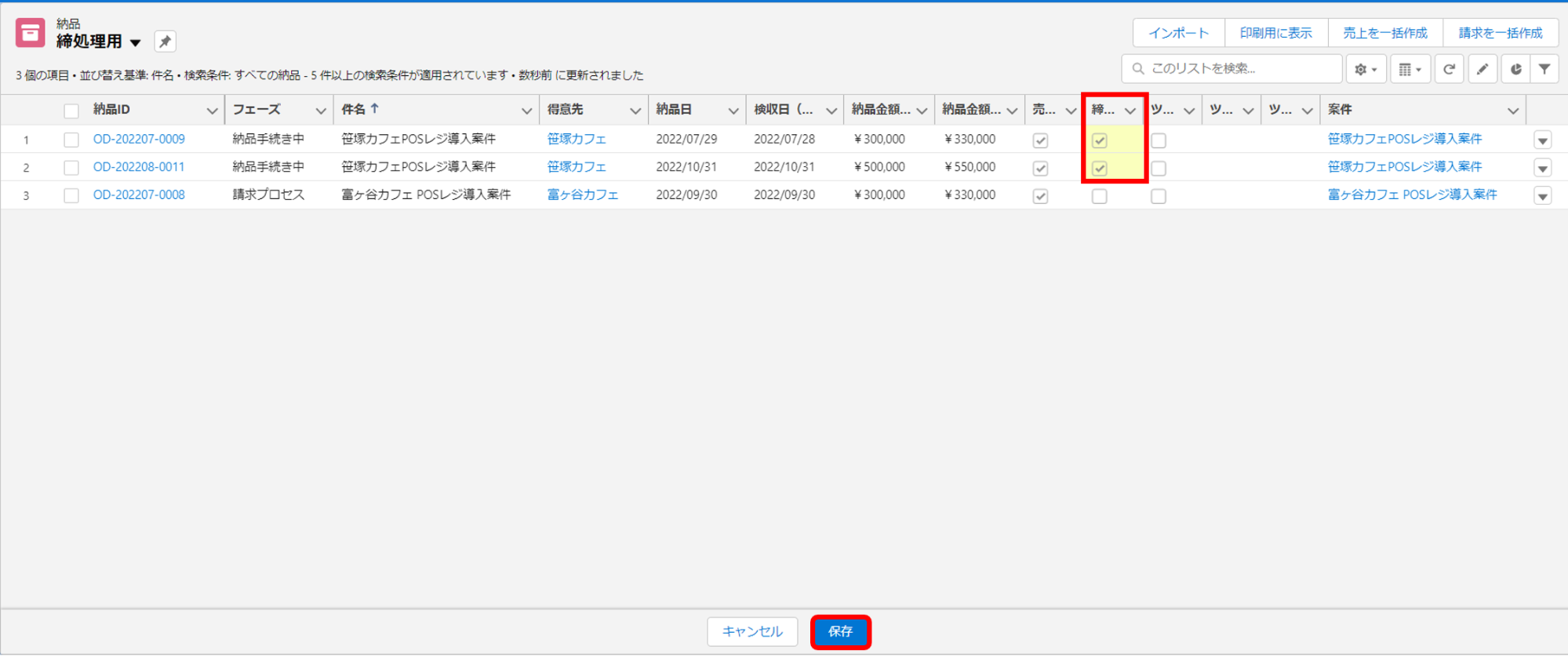Click ¥500,000 amount cell
The image size is (1568, 661).
click(879, 167)
